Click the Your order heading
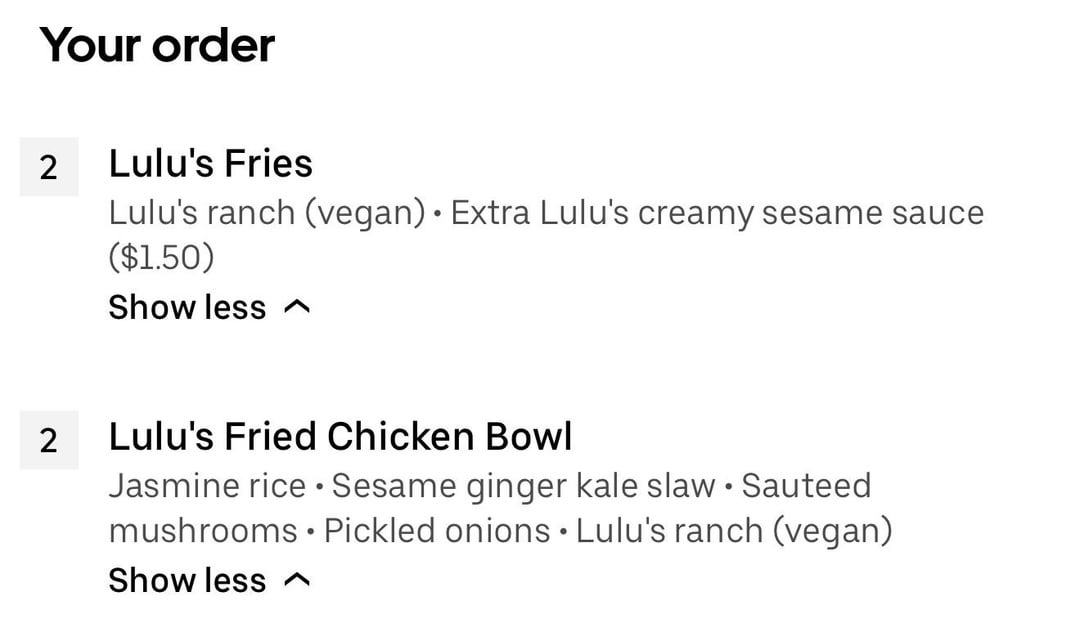This screenshot has height=628, width=1080. tap(157, 46)
